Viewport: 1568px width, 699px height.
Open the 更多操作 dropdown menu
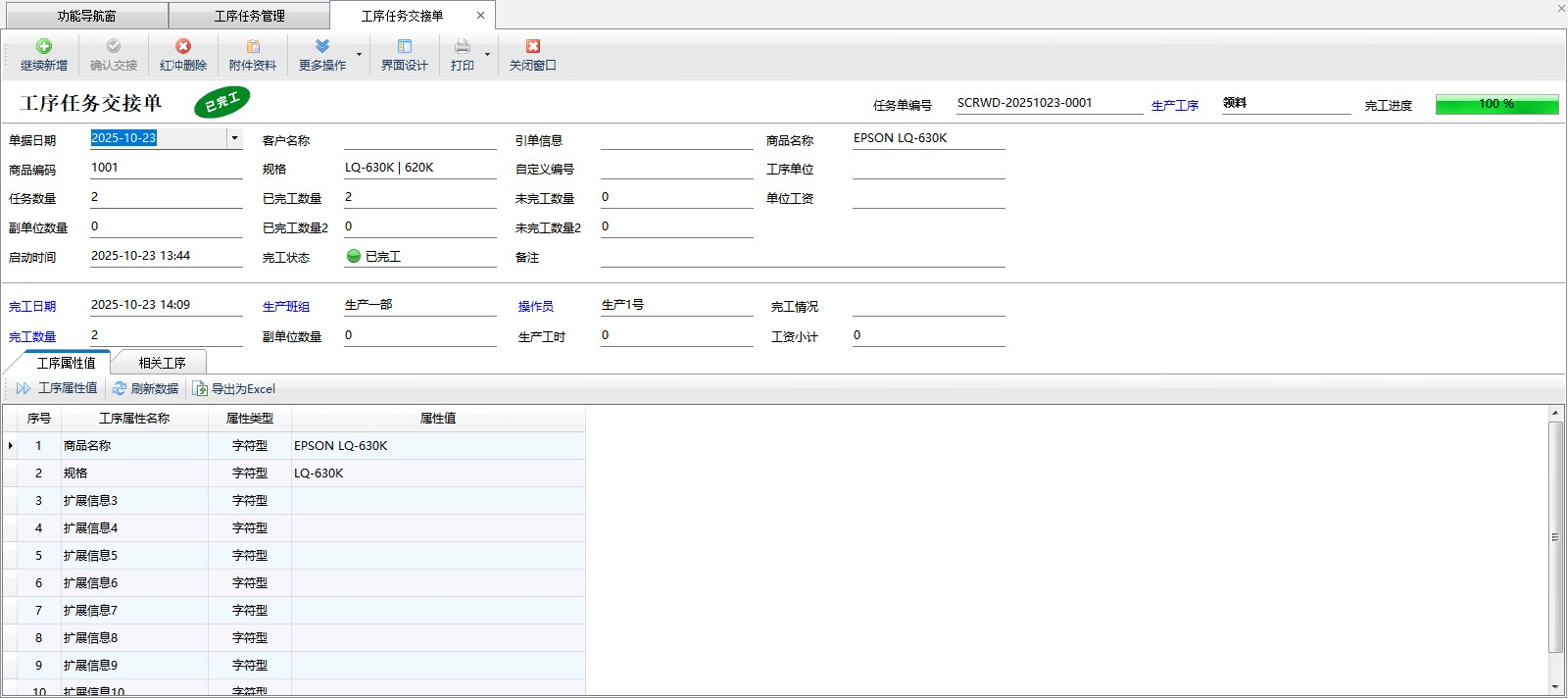359,55
